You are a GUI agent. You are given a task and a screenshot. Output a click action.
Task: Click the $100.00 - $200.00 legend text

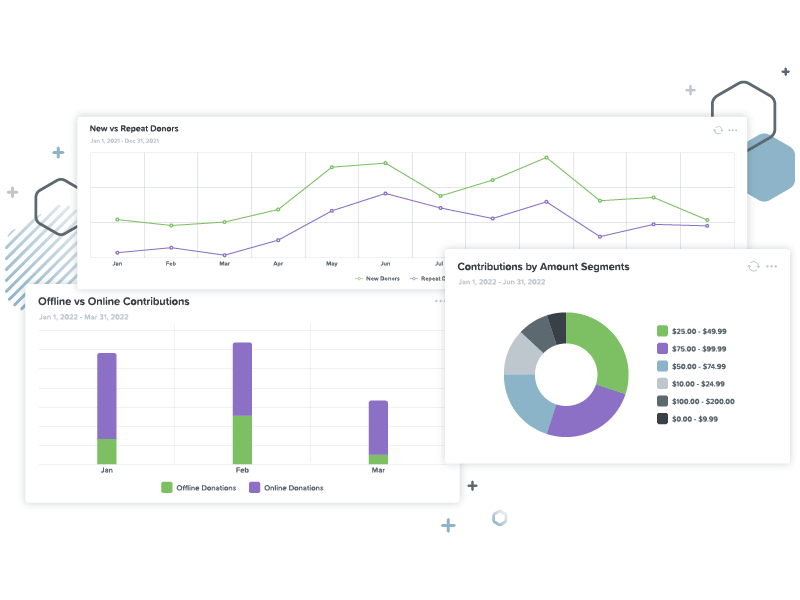tap(703, 402)
